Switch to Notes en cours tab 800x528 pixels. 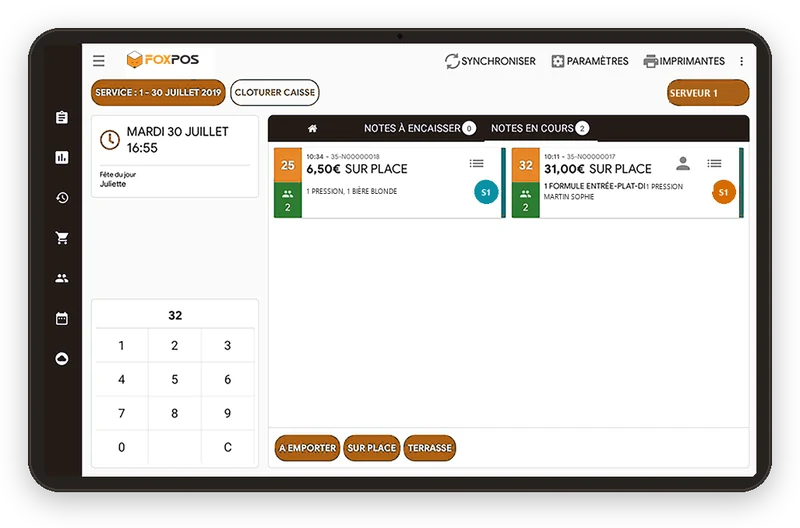click(x=540, y=128)
